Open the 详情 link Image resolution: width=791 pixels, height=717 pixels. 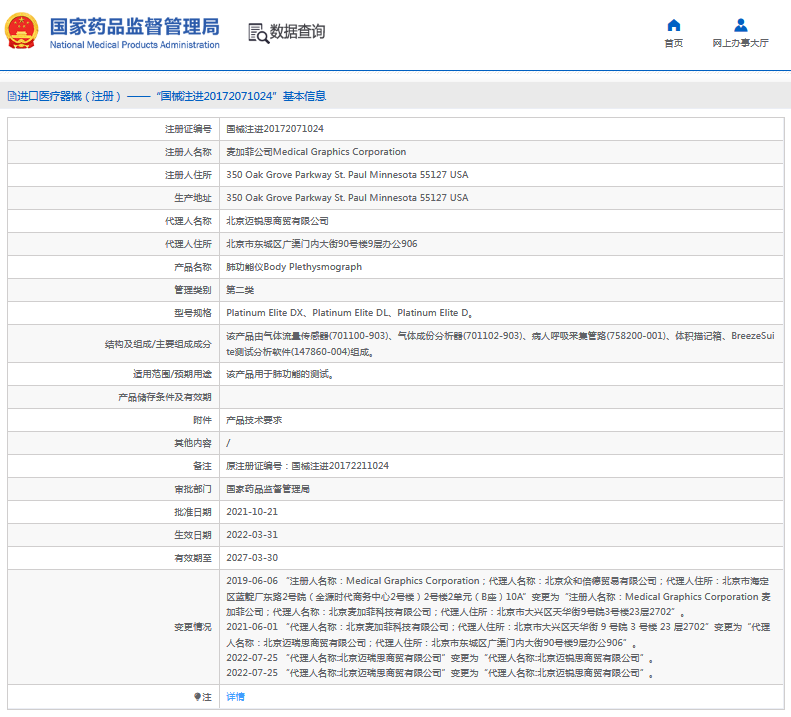(235, 697)
